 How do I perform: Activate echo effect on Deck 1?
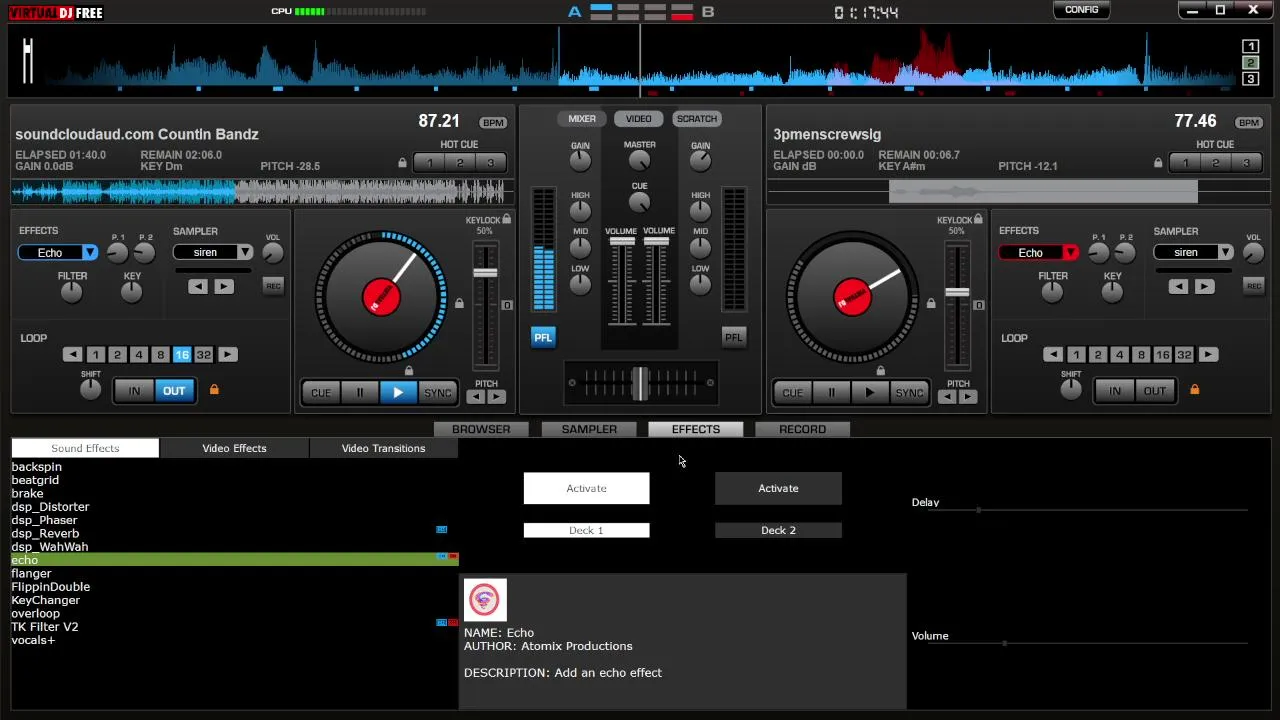(586, 488)
